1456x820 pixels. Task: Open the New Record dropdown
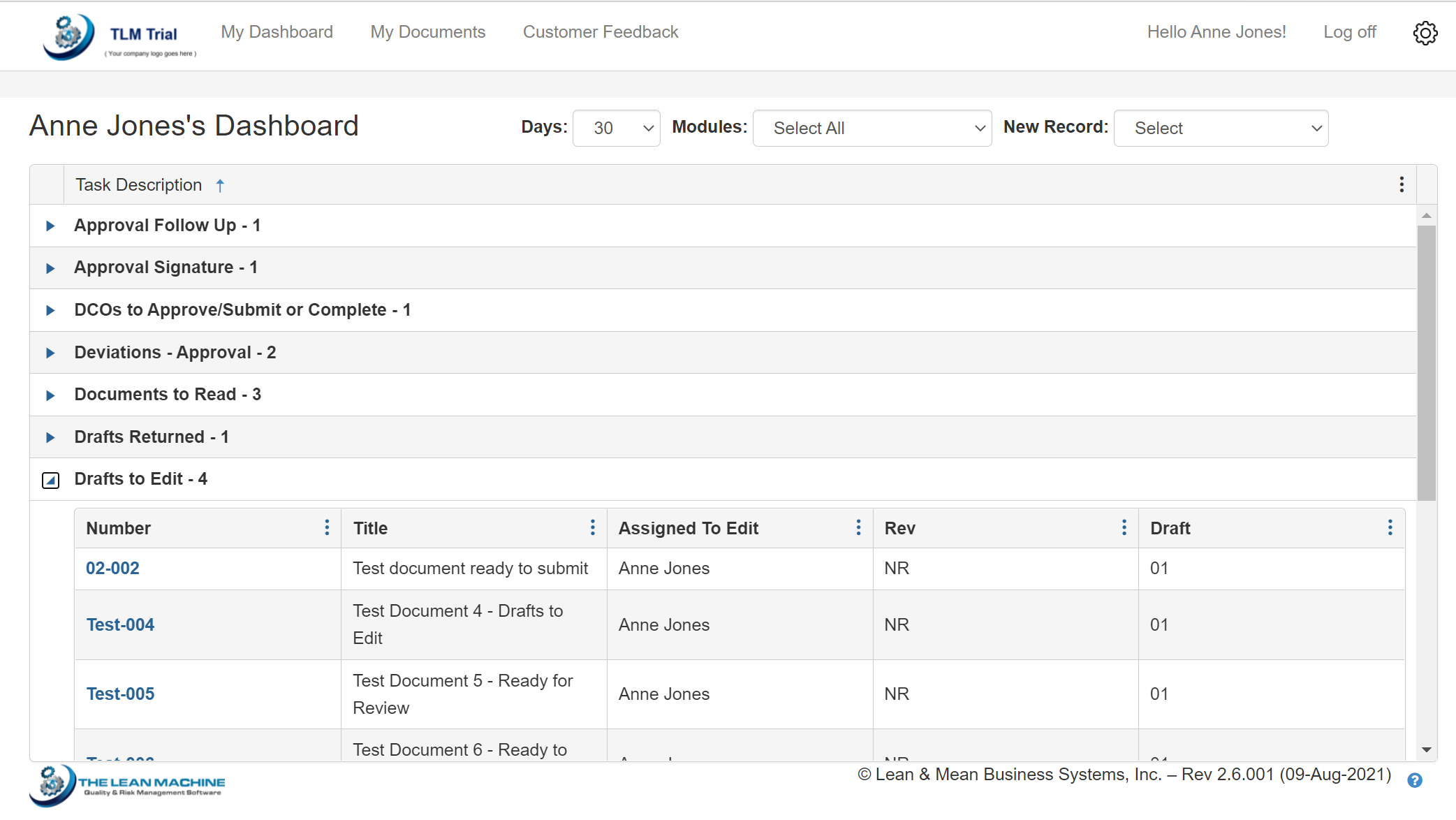coord(1221,128)
